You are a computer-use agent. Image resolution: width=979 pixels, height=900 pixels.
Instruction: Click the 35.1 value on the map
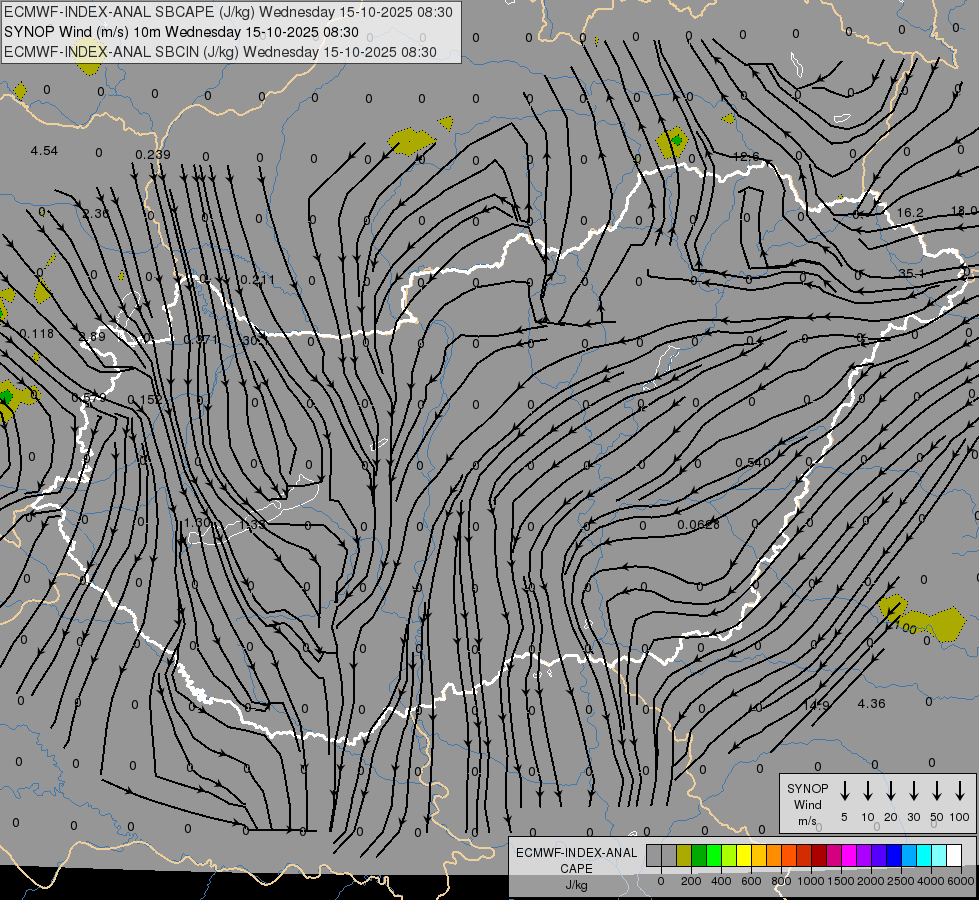(x=911, y=273)
